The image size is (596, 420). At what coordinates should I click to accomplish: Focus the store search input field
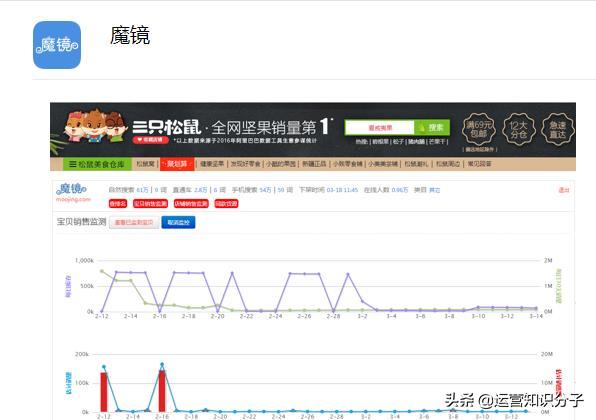[x=379, y=128]
